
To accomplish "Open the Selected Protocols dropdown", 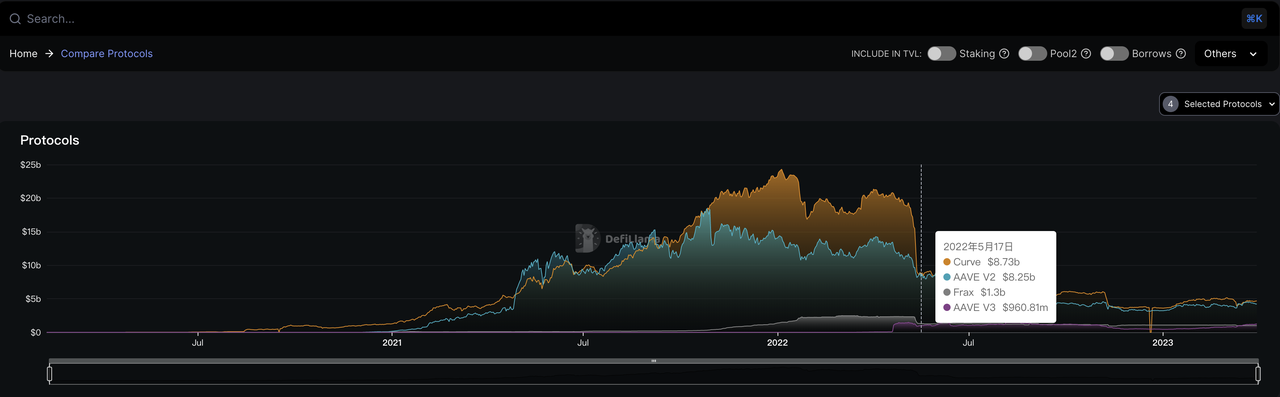I will 1219,104.
